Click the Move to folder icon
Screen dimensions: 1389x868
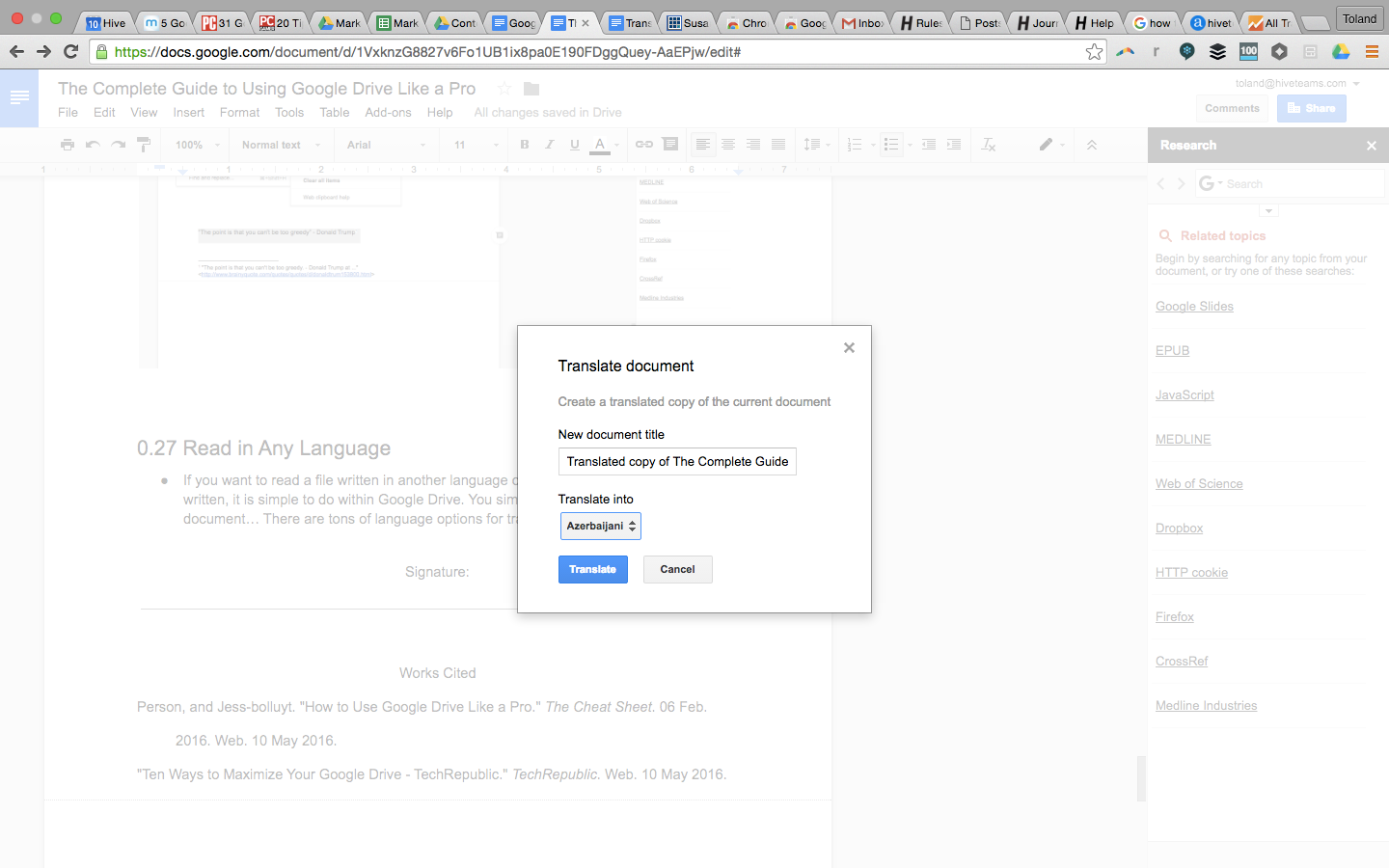[x=531, y=89]
